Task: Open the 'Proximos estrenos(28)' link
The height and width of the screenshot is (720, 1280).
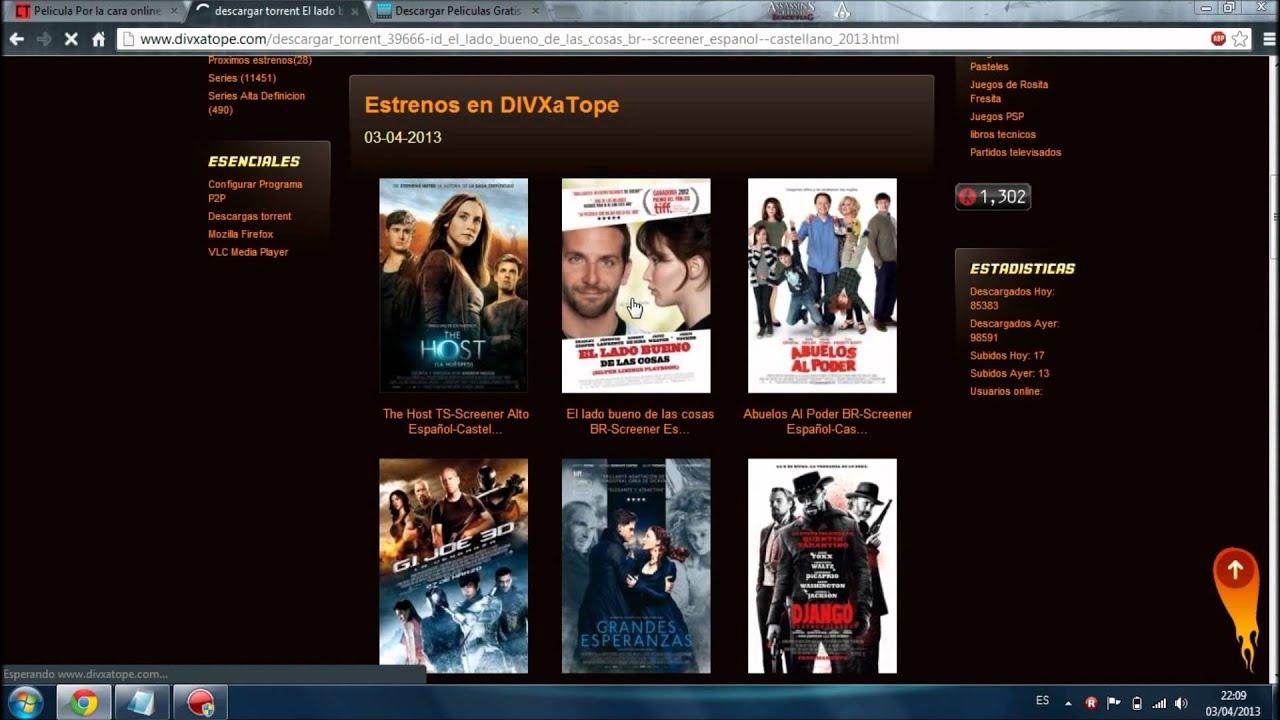Action: (x=260, y=60)
